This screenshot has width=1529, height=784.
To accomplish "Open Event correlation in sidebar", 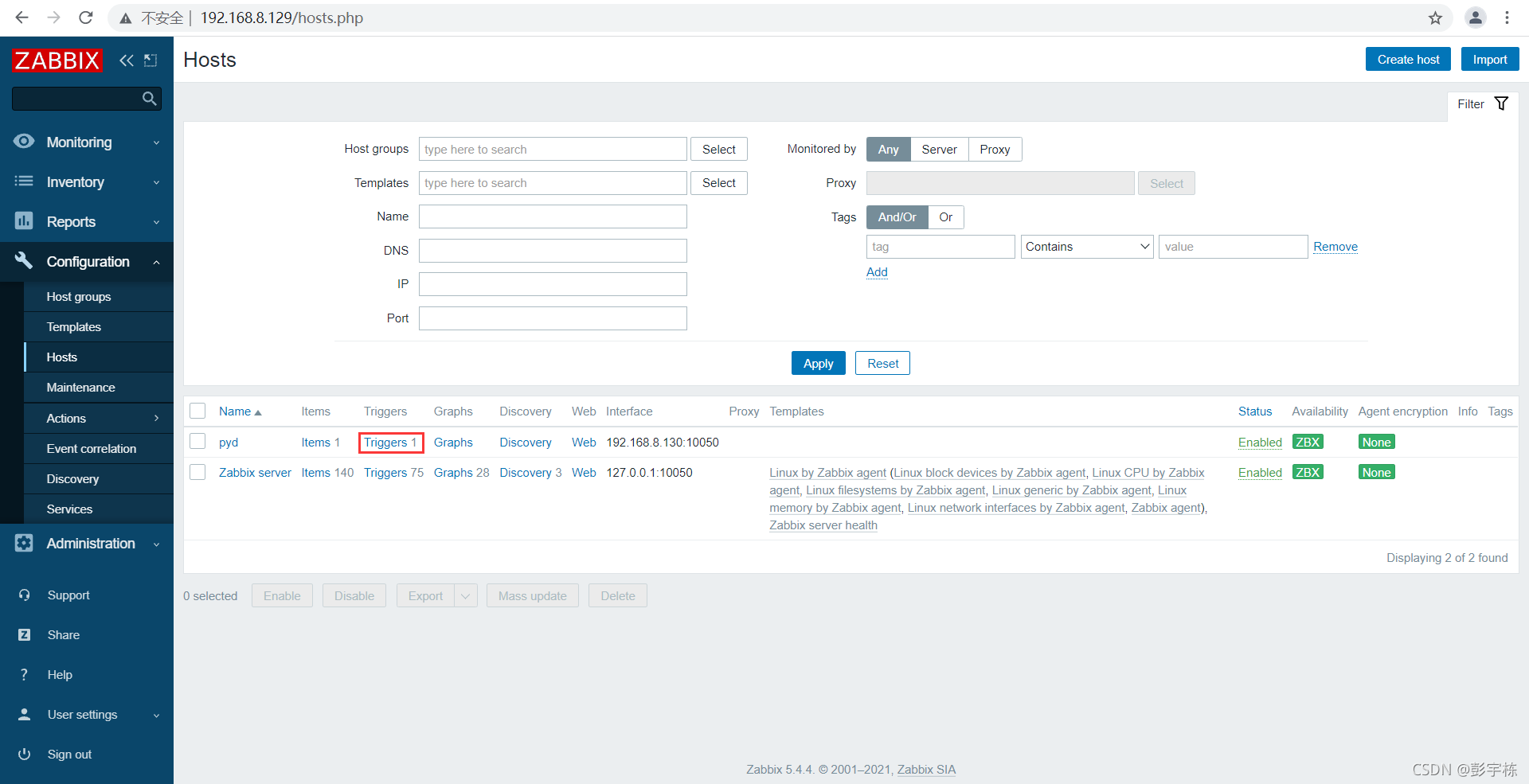I will pyautogui.click(x=92, y=448).
